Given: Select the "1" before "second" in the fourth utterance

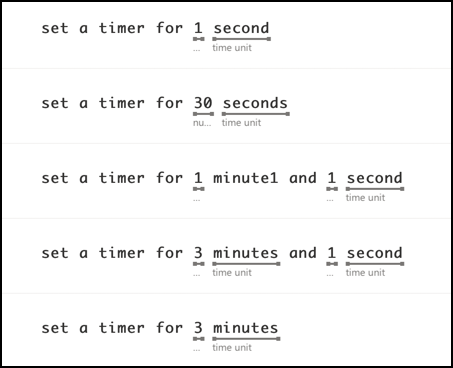Looking at the screenshot, I should point(331,253).
